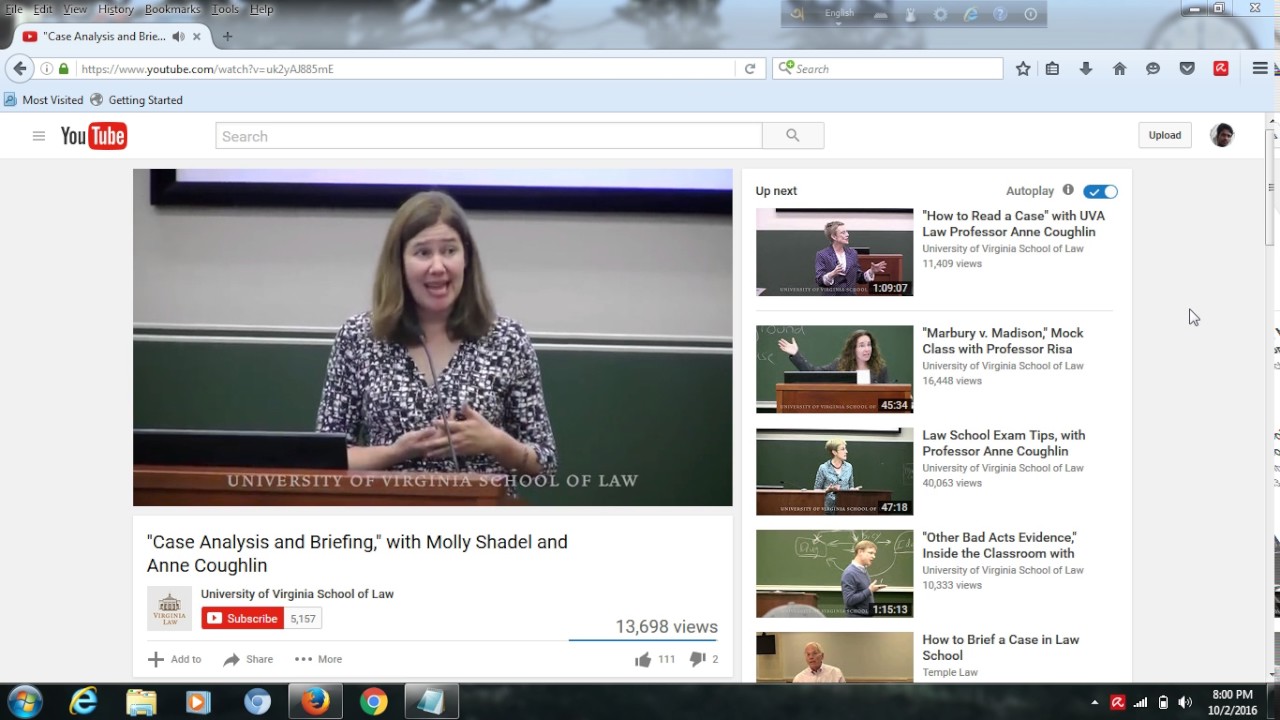
Task: Click the Virginia Law channel avatar
Action: click(169, 608)
